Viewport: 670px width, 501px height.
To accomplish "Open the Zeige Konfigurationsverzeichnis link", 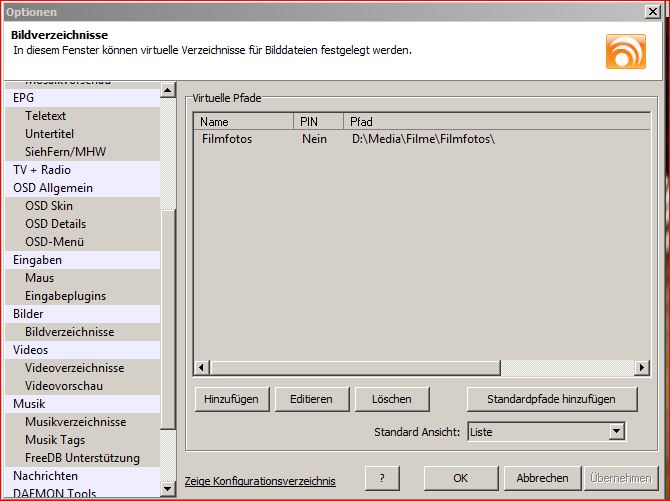I will (261, 481).
